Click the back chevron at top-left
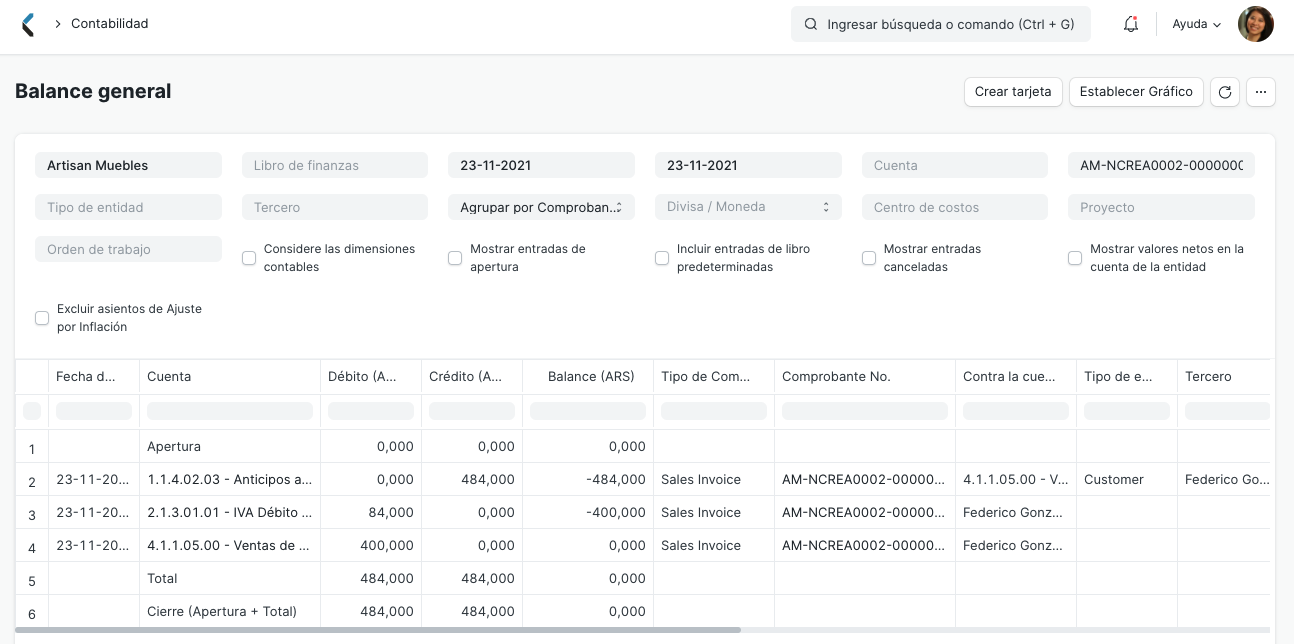This screenshot has height=644, width=1294. (x=28, y=24)
